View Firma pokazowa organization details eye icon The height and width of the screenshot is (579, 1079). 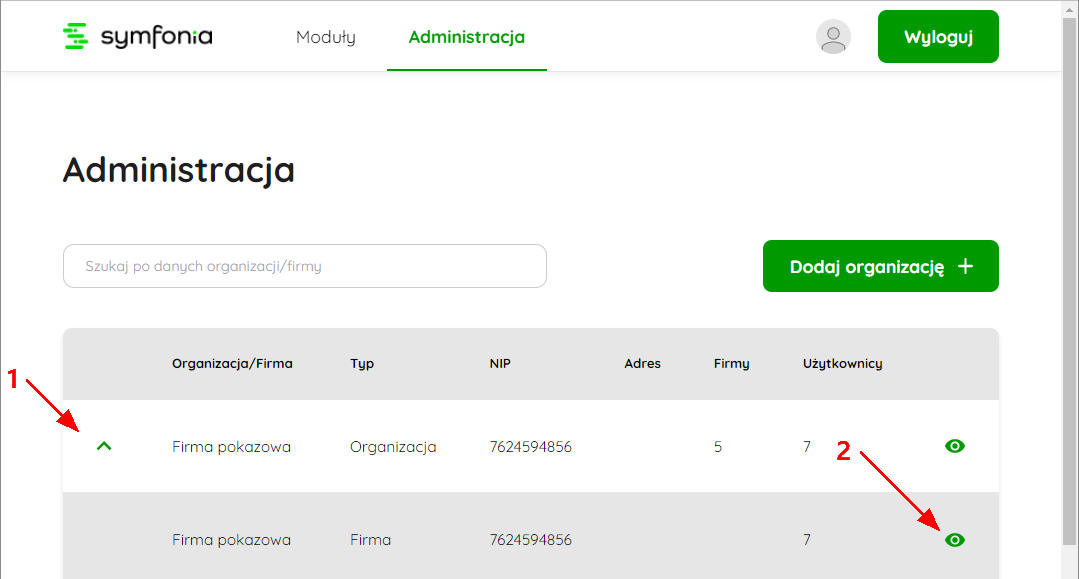[x=954, y=446]
